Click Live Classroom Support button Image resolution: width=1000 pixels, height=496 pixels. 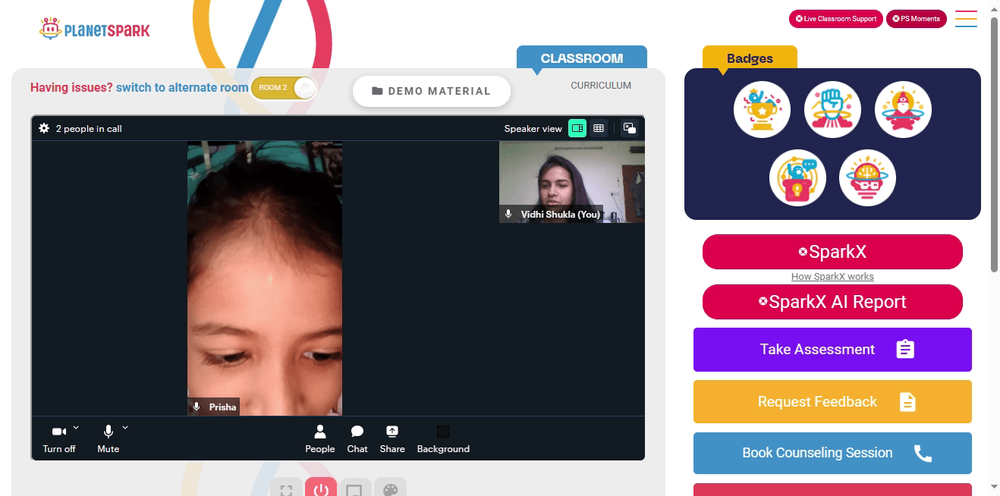pos(835,18)
